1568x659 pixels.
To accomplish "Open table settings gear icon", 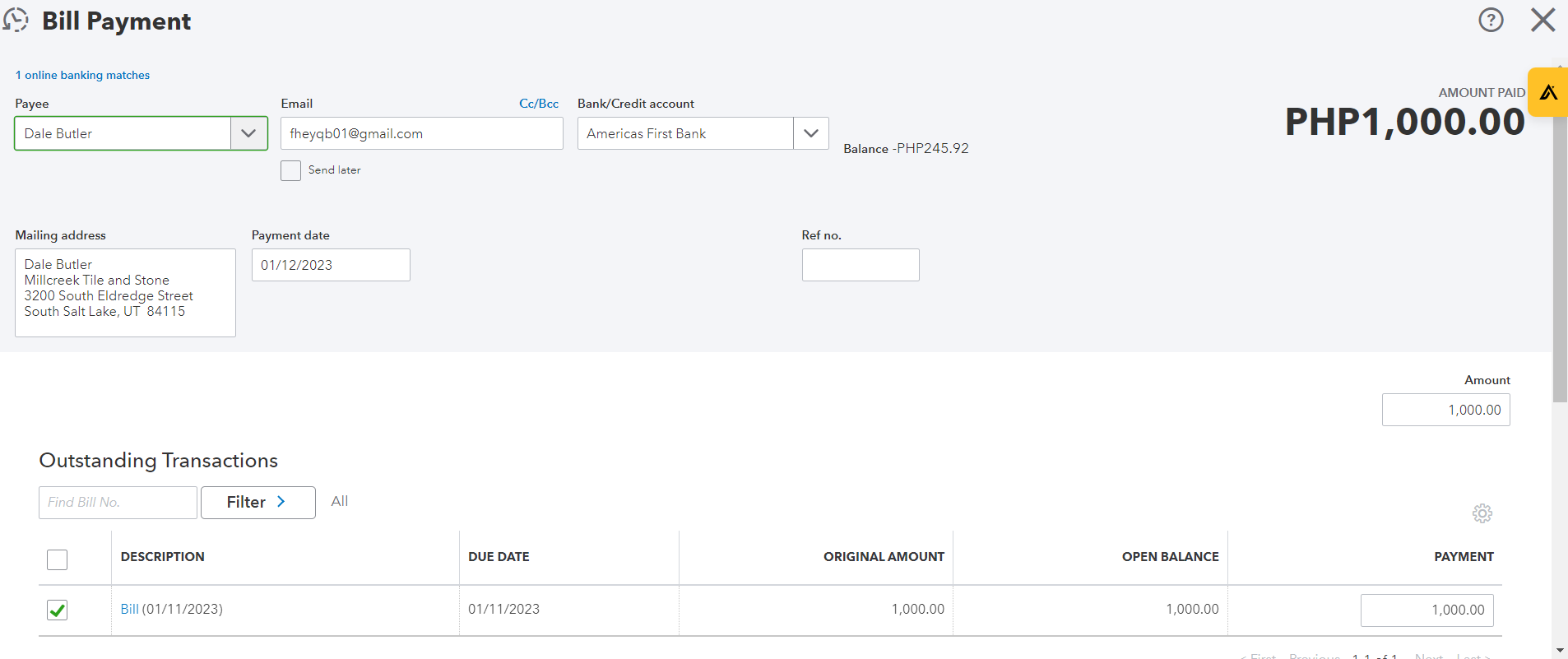I will pos(1482,513).
